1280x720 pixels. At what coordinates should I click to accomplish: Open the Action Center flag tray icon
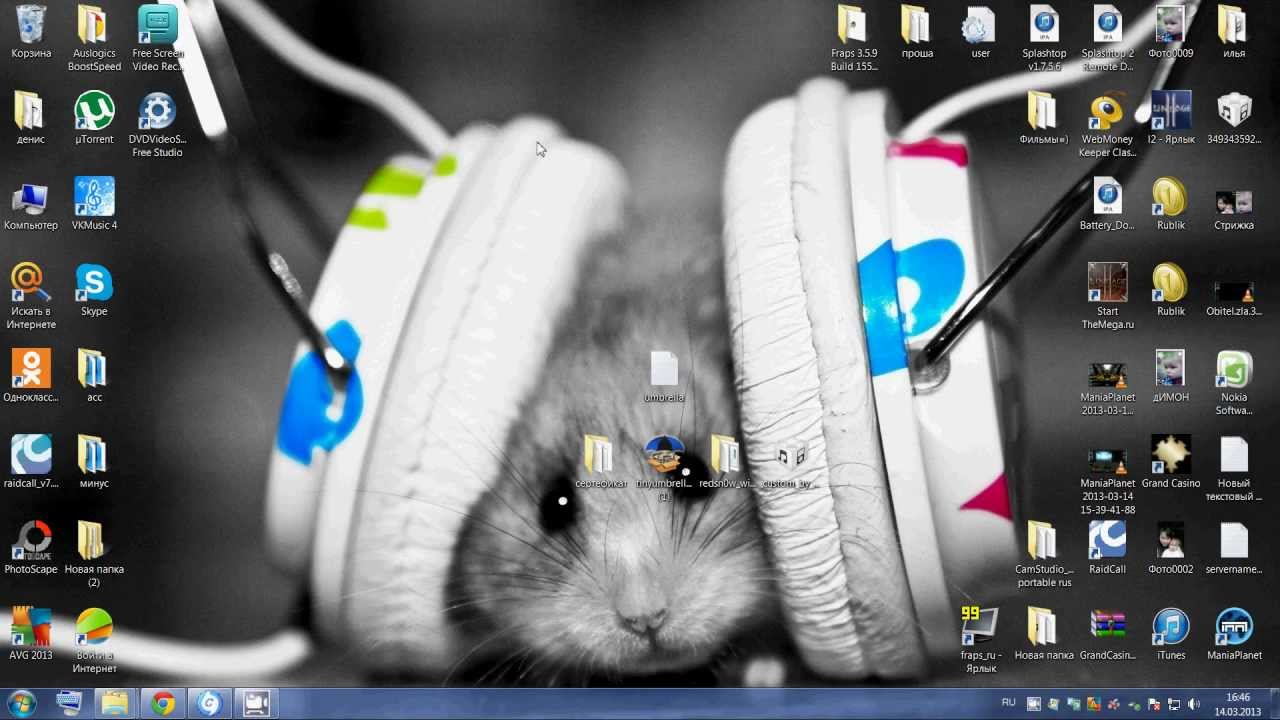point(1155,704)
